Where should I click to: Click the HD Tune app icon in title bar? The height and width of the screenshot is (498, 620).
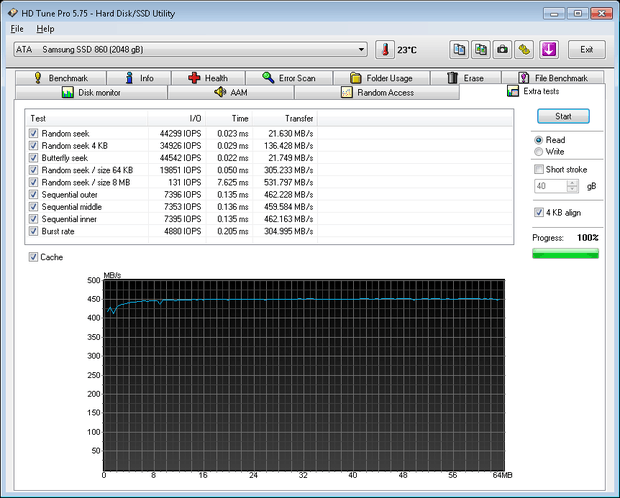pos(13,13)
